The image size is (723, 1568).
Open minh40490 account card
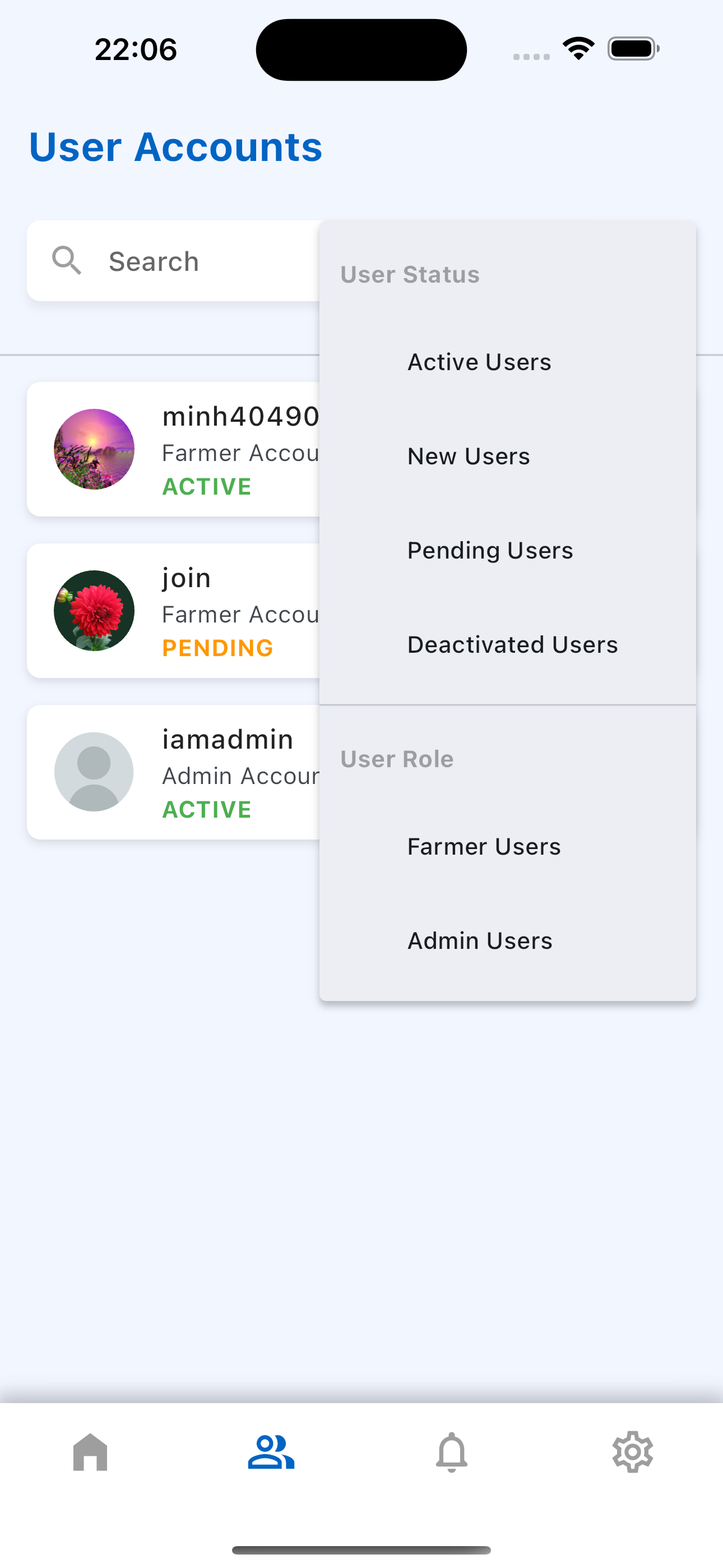point(173,449)
